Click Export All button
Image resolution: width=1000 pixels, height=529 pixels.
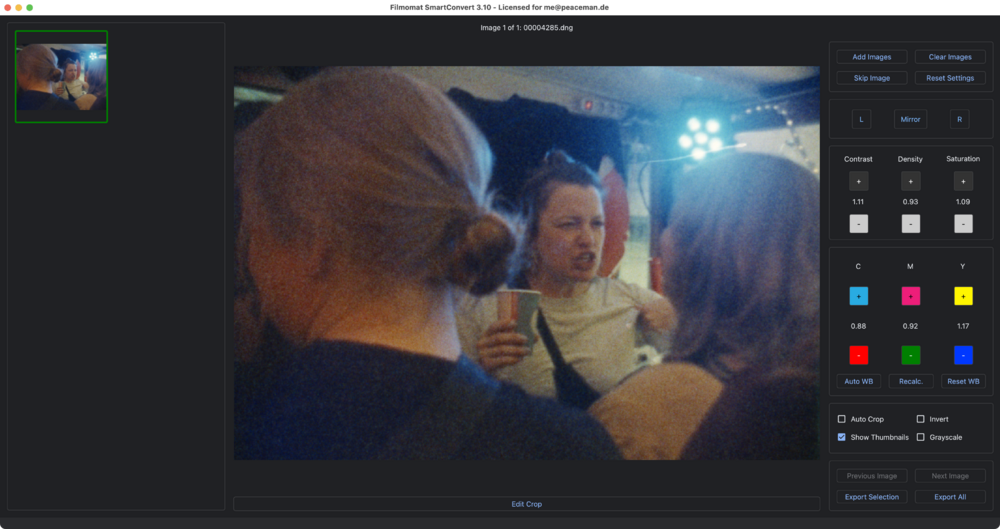pyautogui.click(x=950, y=497)
